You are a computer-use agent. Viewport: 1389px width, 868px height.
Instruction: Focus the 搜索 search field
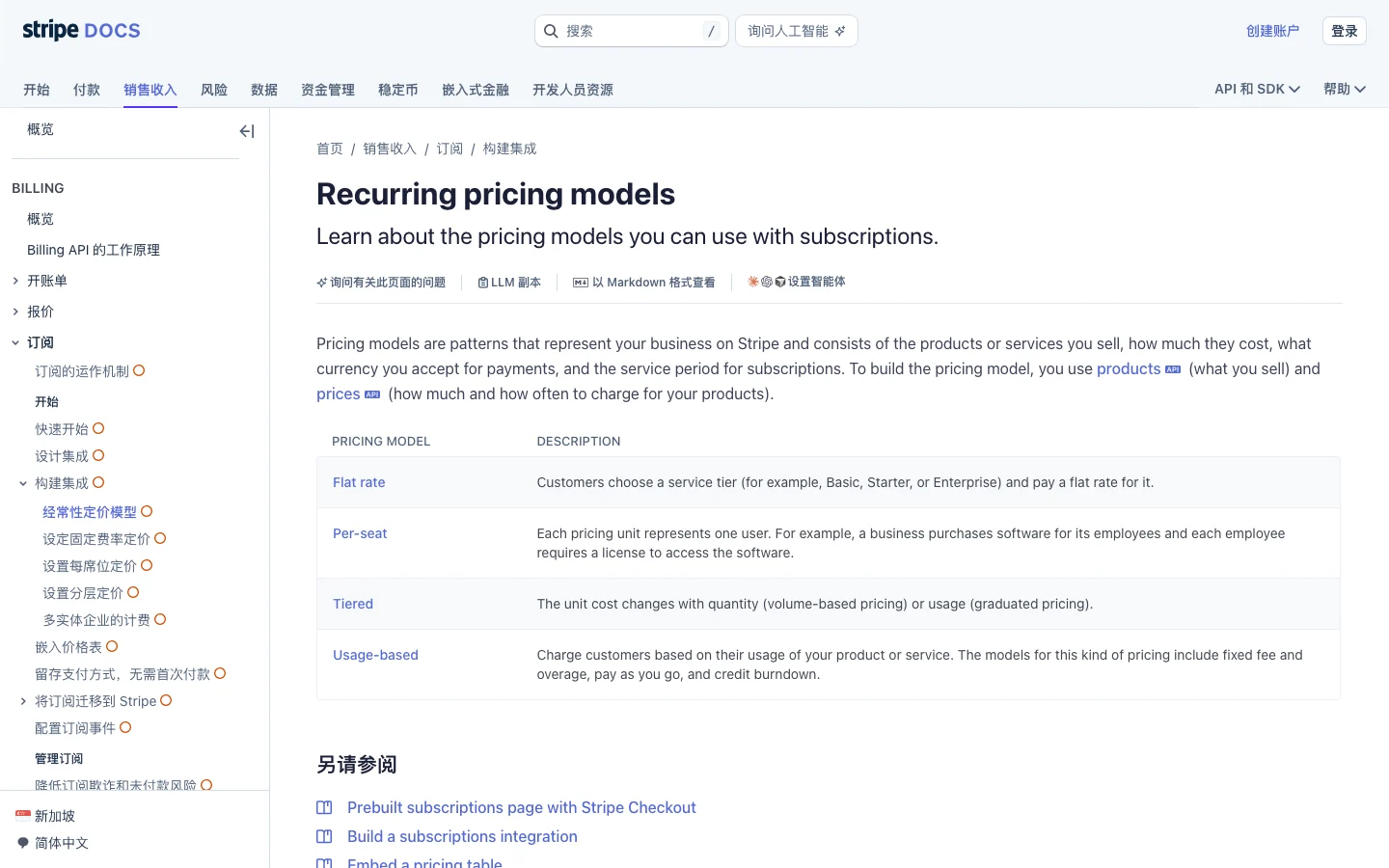tap(631, 31)
